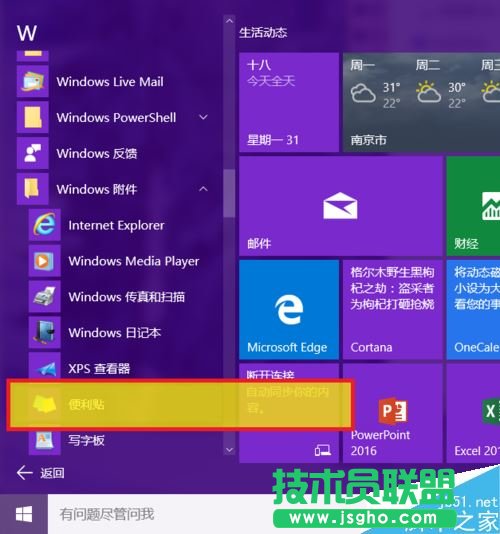Image resolution: width=500 pixels, height=534 pixels.
Task: Select the Windows 反馈 label
Action: point(97,153)
